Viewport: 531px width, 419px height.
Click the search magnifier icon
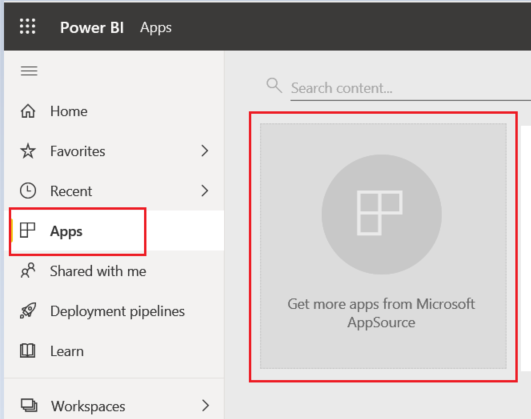pos(274,85)
